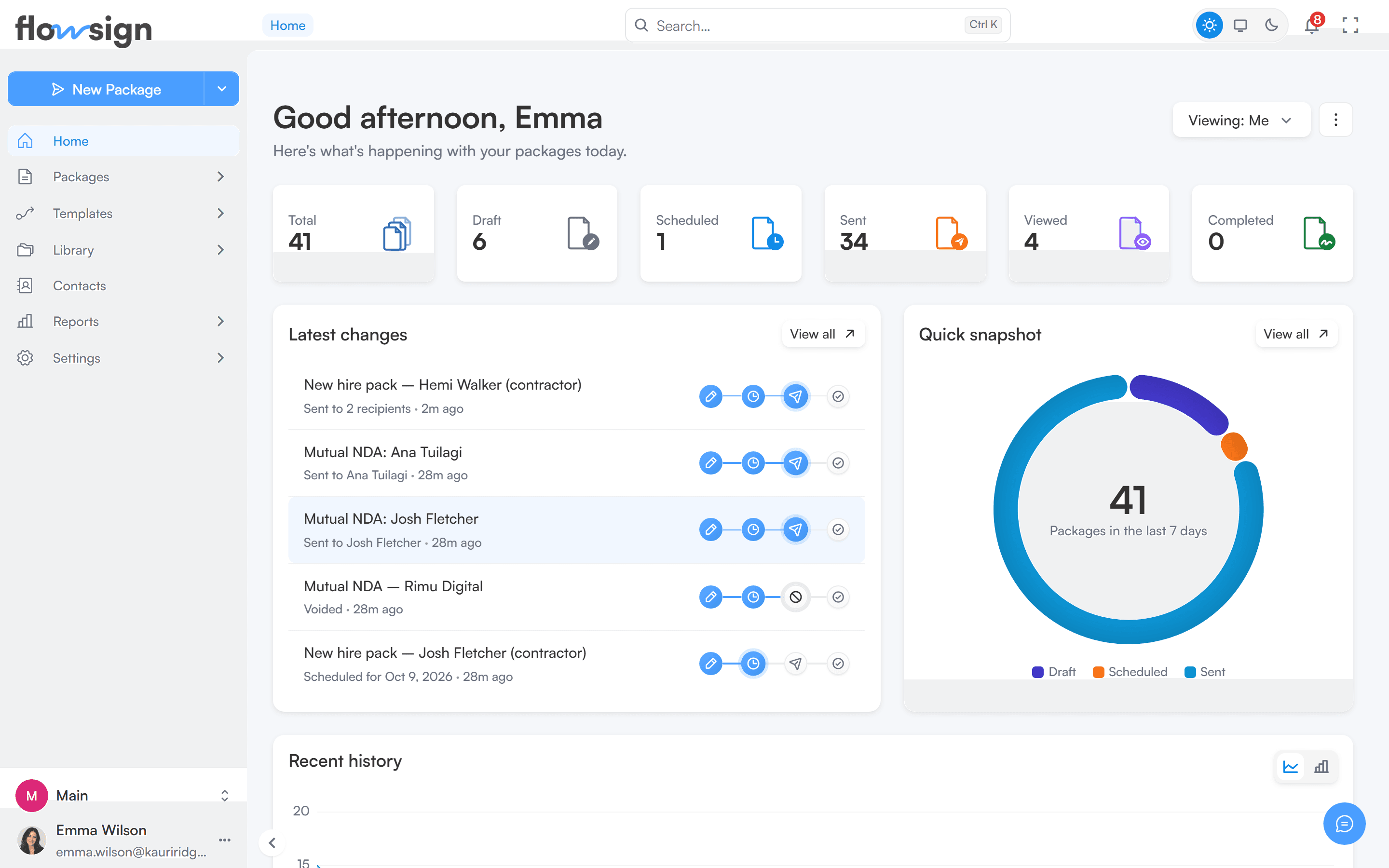Open Library in the sidebar

tap(123, 250)
